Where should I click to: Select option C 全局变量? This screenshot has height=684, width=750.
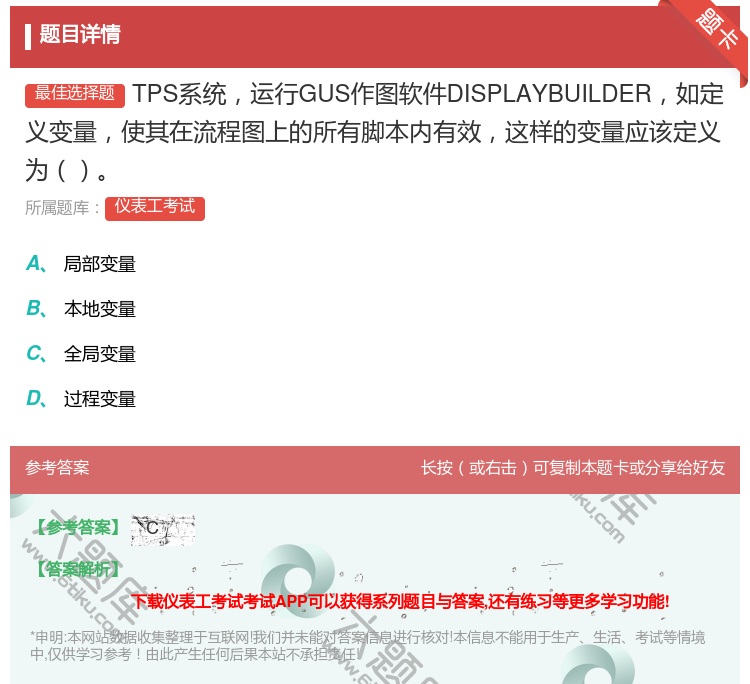point(81,354)
